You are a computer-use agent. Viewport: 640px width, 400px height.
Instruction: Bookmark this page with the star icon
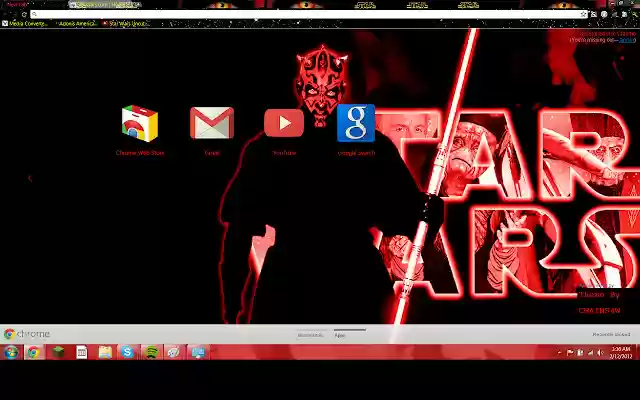(583, 14)
